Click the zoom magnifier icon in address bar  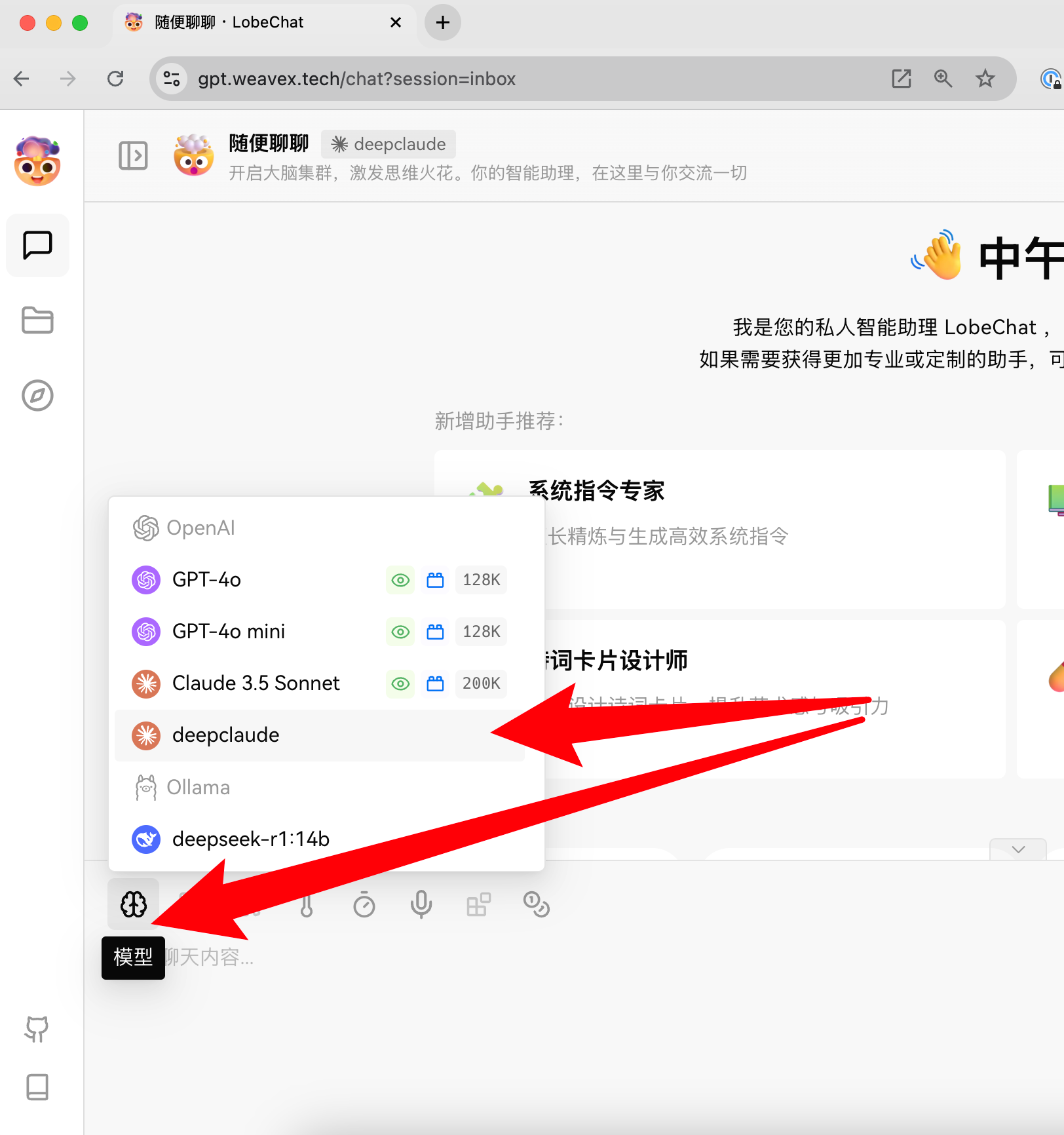(x=943, y=79)
